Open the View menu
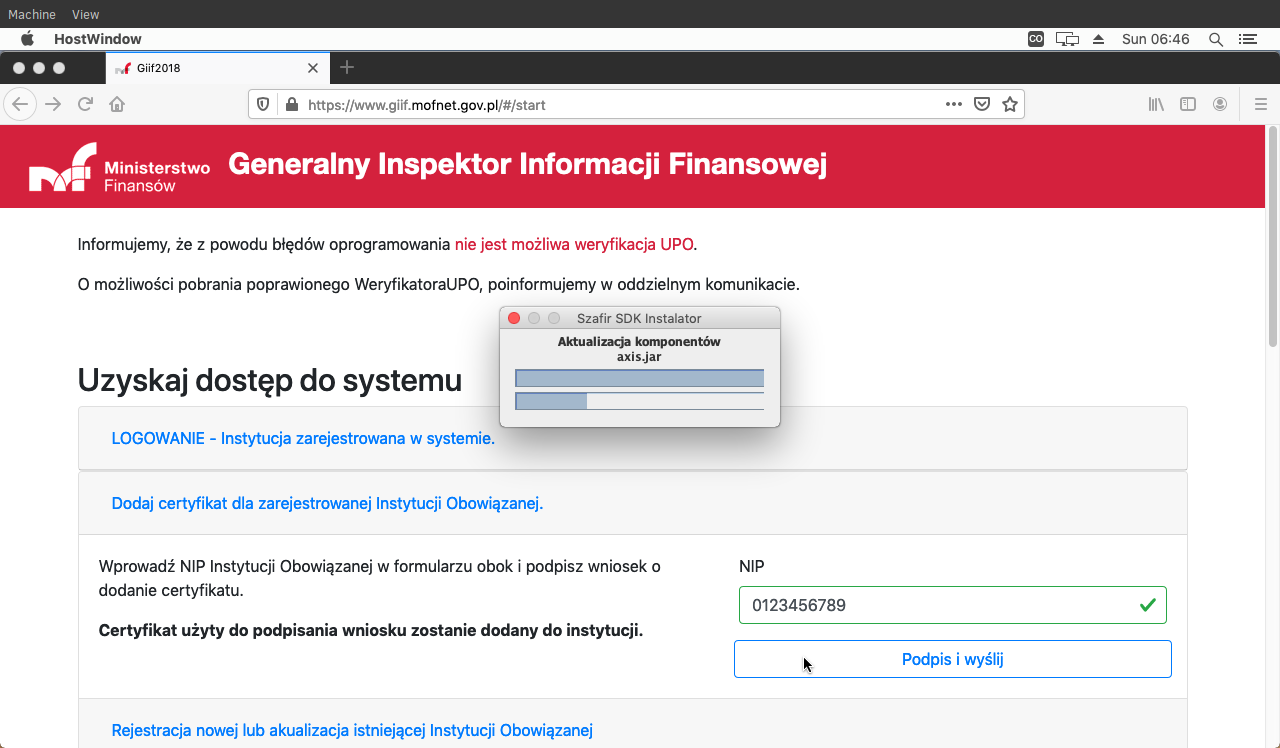This screenshot has height=748, width=1280. [x=86, y=14]
